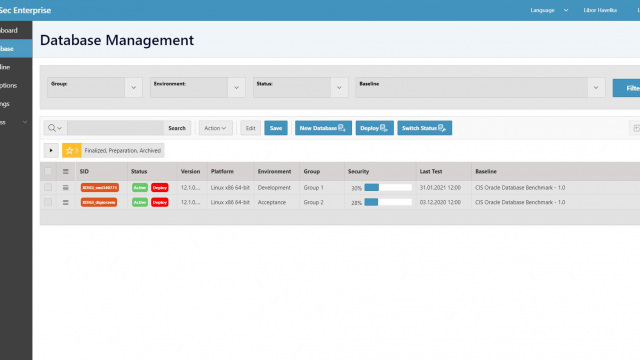The width and height of the screenshot is (640, 360).
Task: Click the green Active badge in the second row
Action: [140, 202]
